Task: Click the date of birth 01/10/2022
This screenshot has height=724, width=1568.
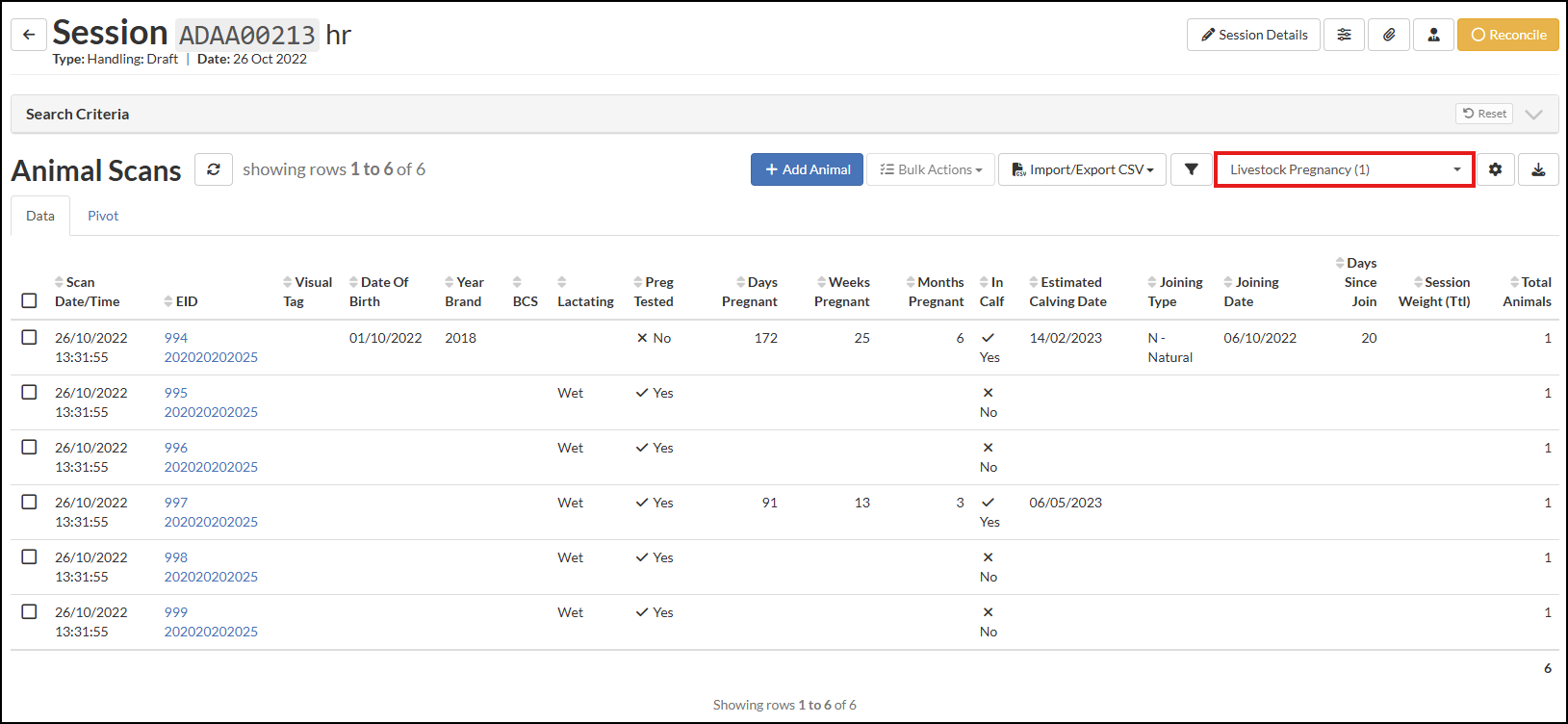Action: point(386,338)
